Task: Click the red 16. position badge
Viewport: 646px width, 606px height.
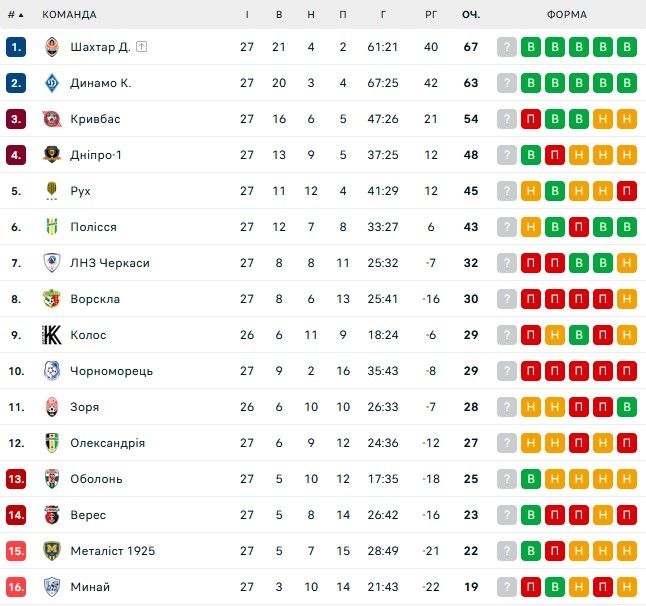Action: point(15,587)
